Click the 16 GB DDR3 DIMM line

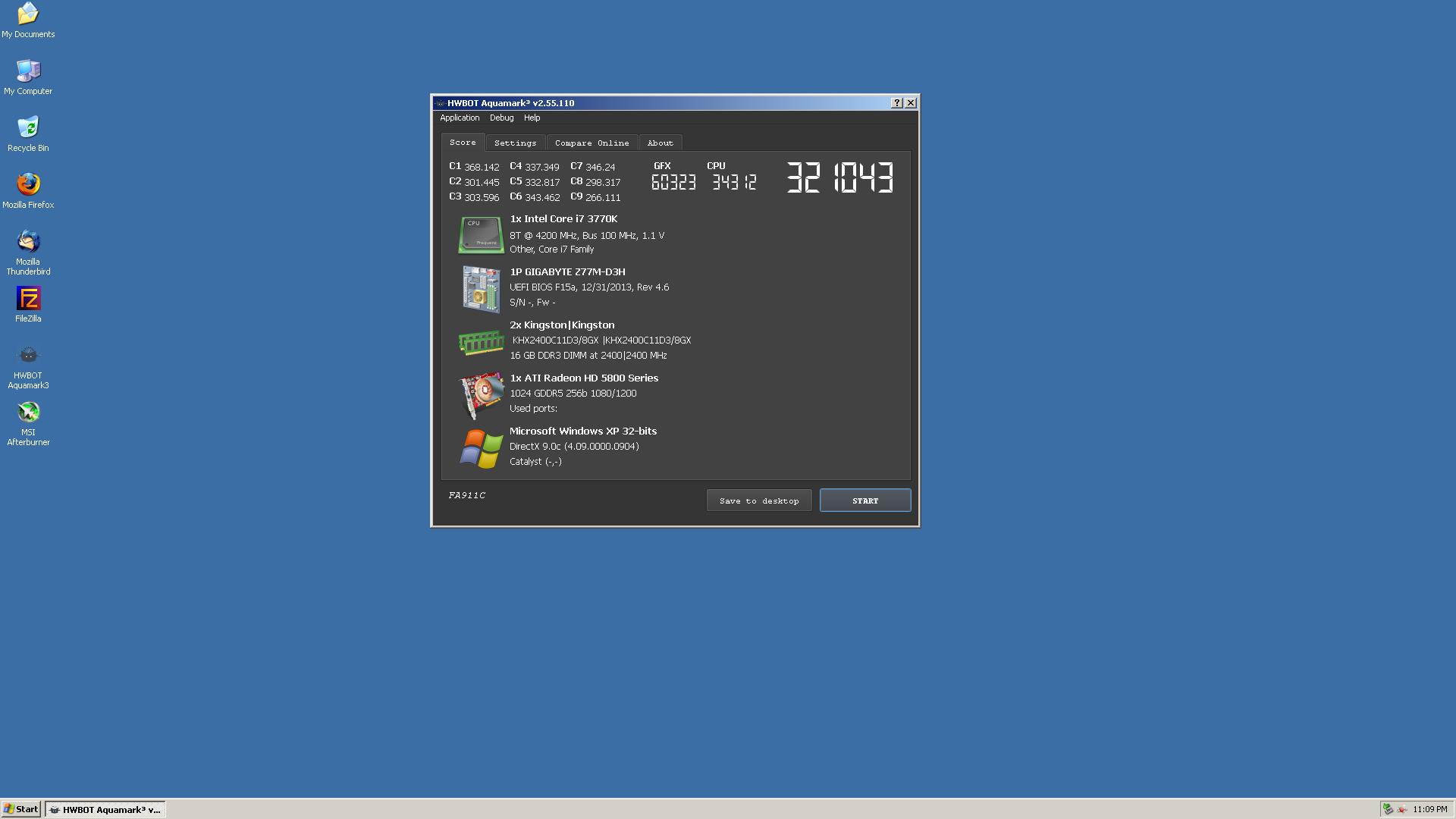click(x=588, y=355)
